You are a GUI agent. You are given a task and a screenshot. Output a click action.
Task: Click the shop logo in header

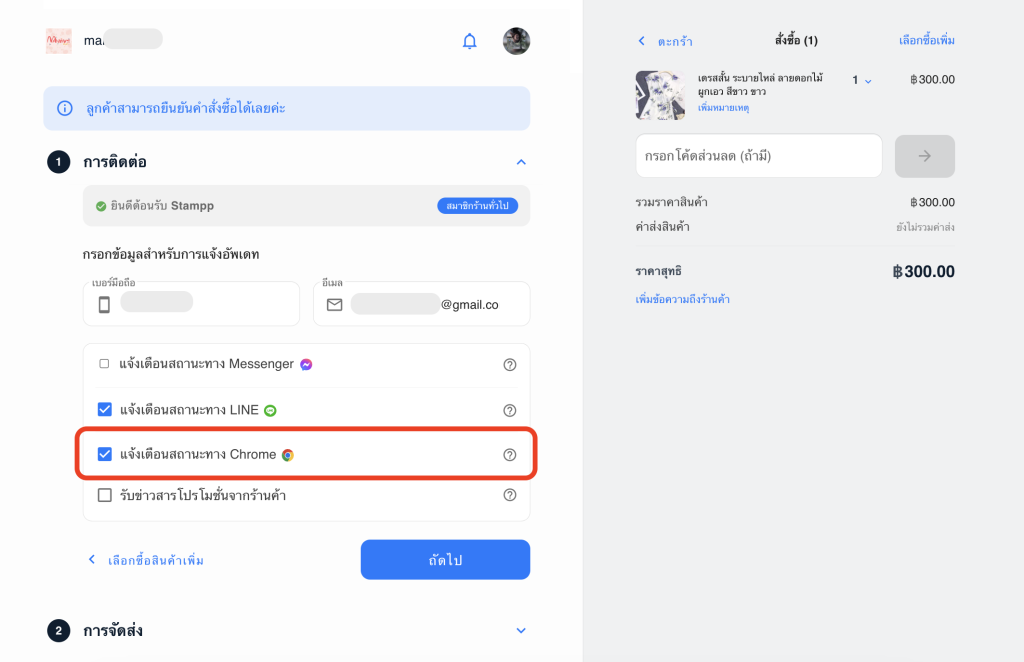click(59, 41)
